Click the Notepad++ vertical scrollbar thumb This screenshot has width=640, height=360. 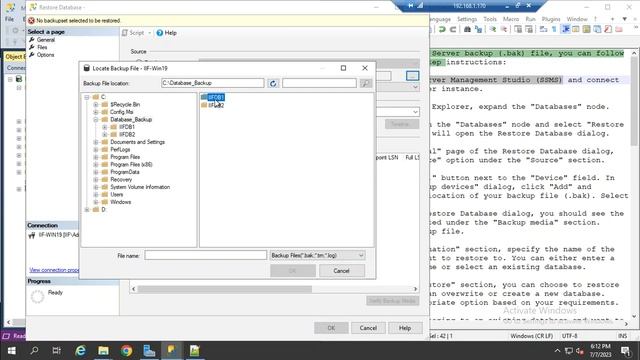click(x=634, y=100)
